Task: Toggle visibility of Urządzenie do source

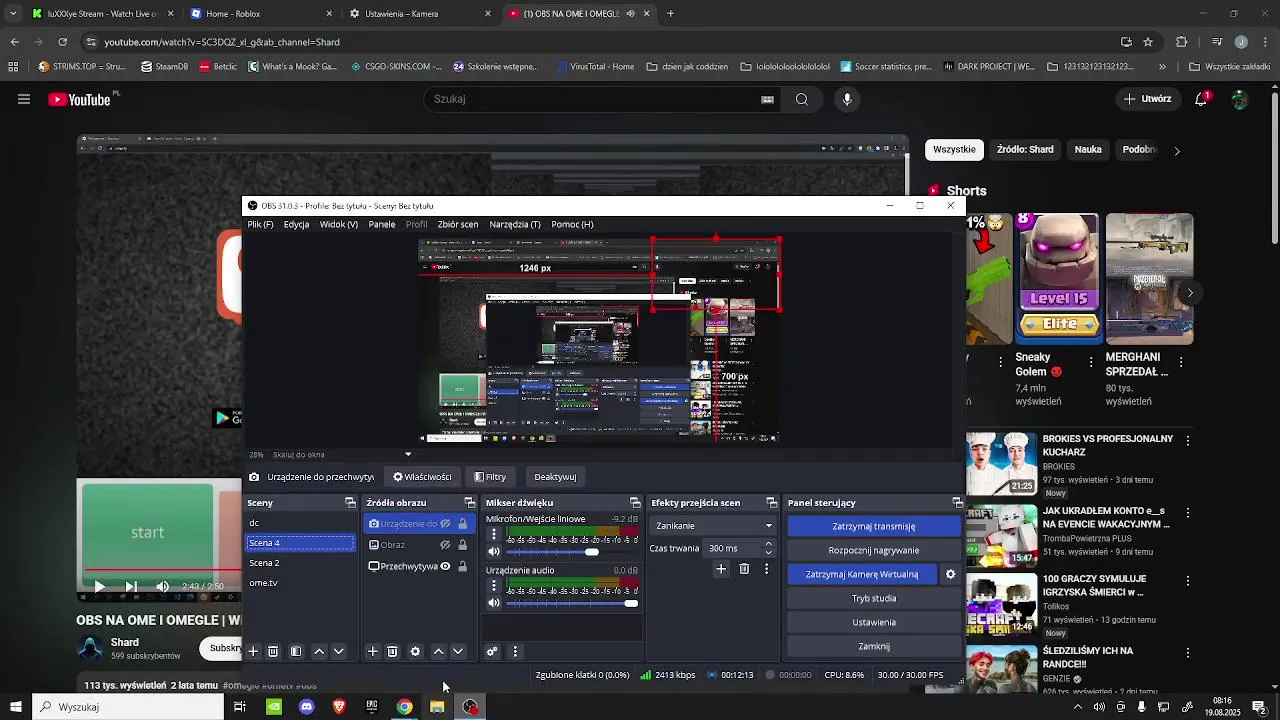Action: (445, 523)
